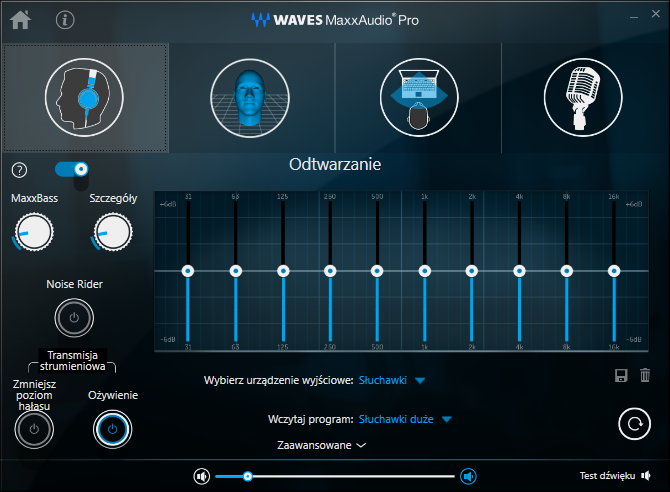Viewport: 670px width, 492px height.
Task: Turn off the MaxxAudio master switch
Action: [x=72, y=169]
